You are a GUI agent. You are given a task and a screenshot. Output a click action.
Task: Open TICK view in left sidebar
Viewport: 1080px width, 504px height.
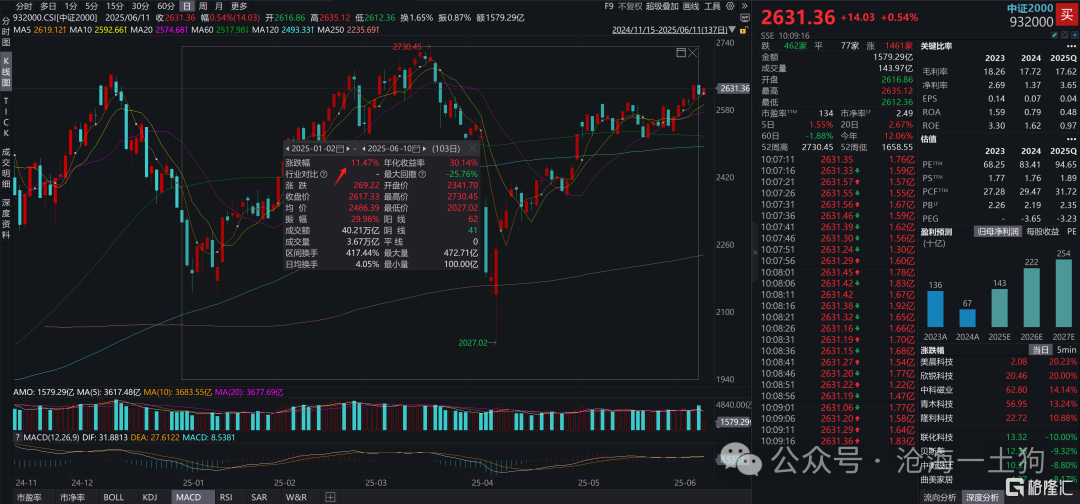(6, 118)
